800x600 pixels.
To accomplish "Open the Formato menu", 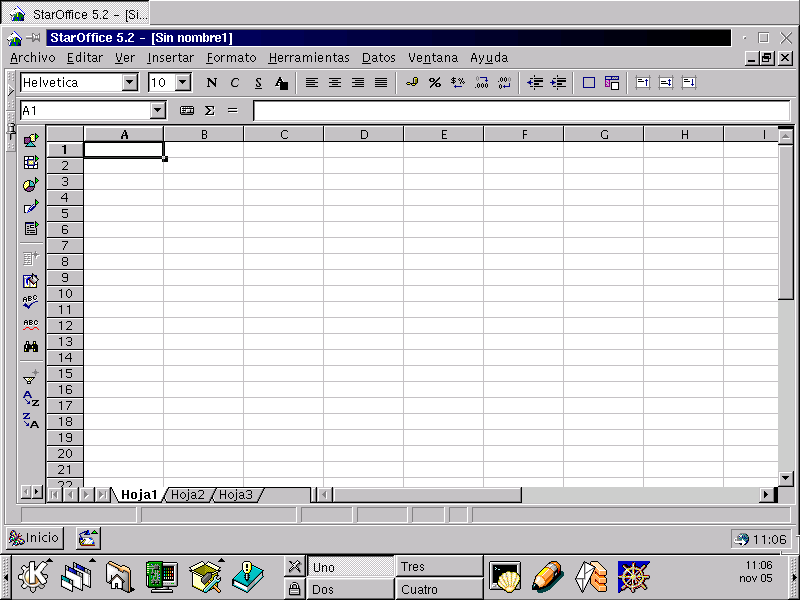I will click(231, 58).
